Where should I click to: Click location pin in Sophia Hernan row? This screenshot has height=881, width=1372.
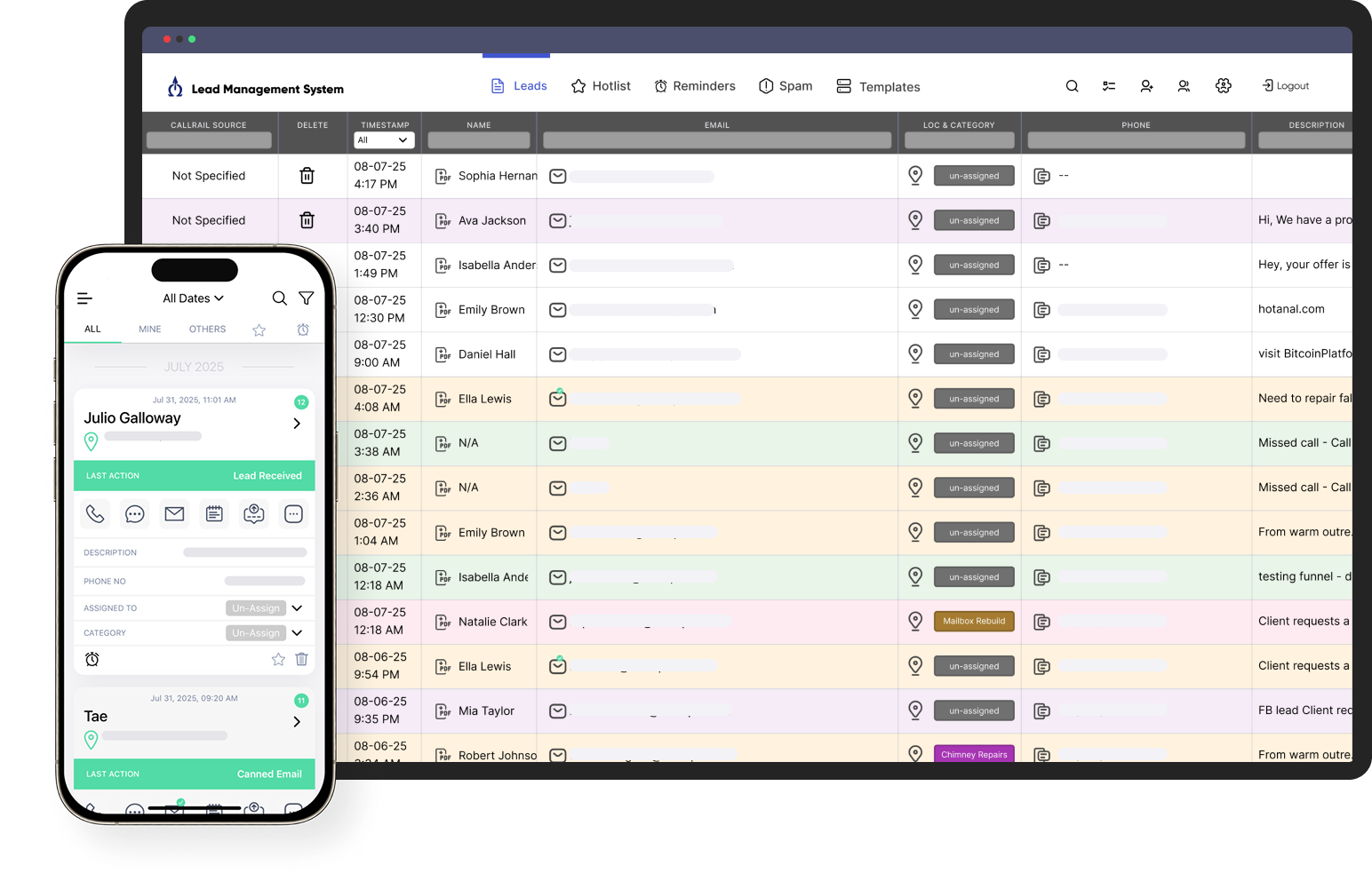pyautogui.click(x=915, y=176)
